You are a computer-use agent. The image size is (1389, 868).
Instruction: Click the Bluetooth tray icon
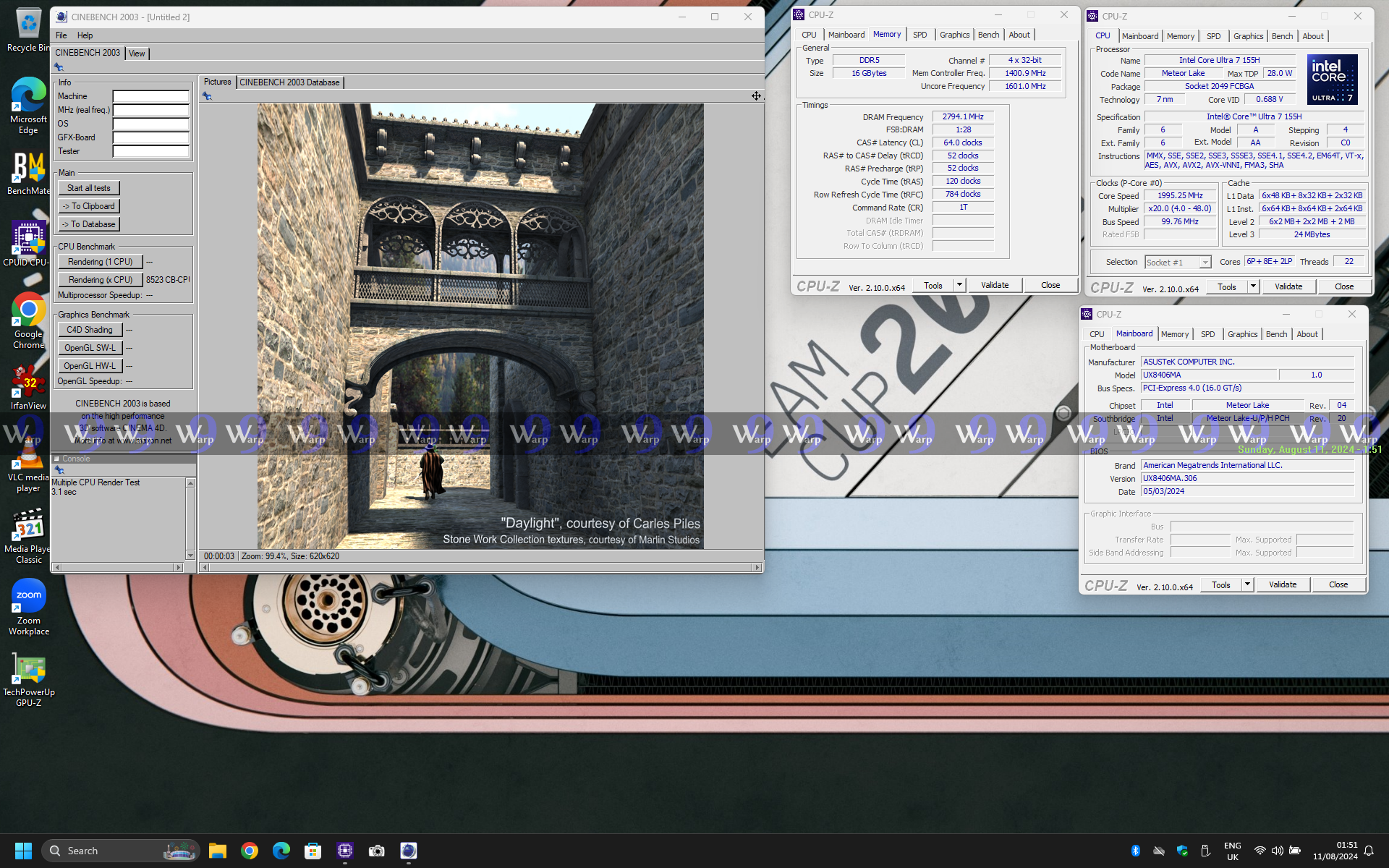1136,851
